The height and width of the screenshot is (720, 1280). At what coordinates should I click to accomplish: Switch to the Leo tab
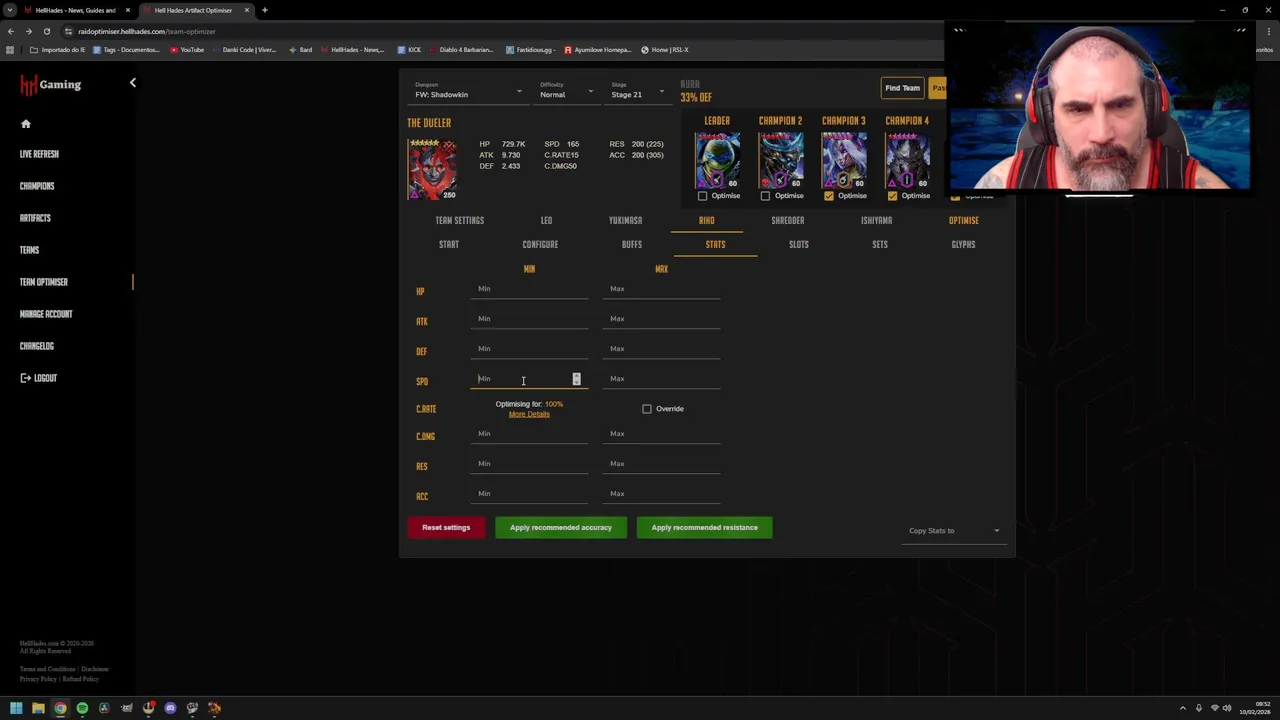coord(546,220)
